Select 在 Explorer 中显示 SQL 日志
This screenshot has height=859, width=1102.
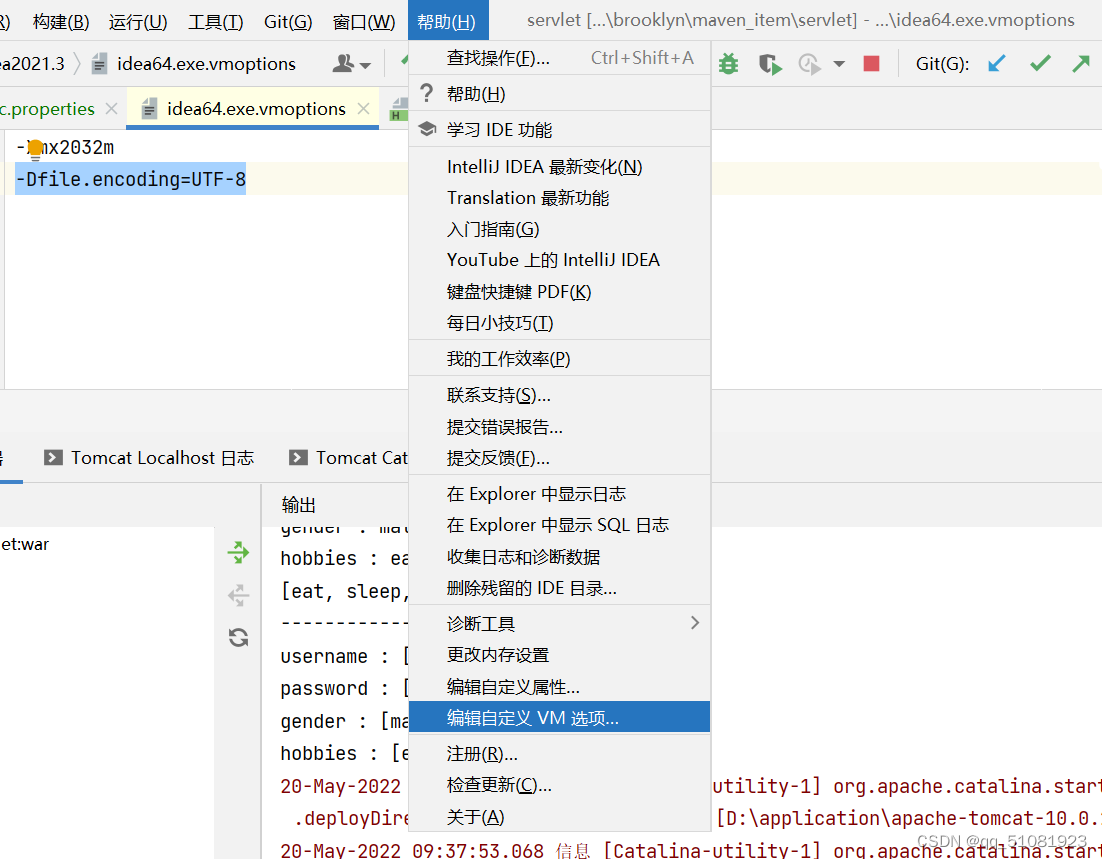click(559, 525)
